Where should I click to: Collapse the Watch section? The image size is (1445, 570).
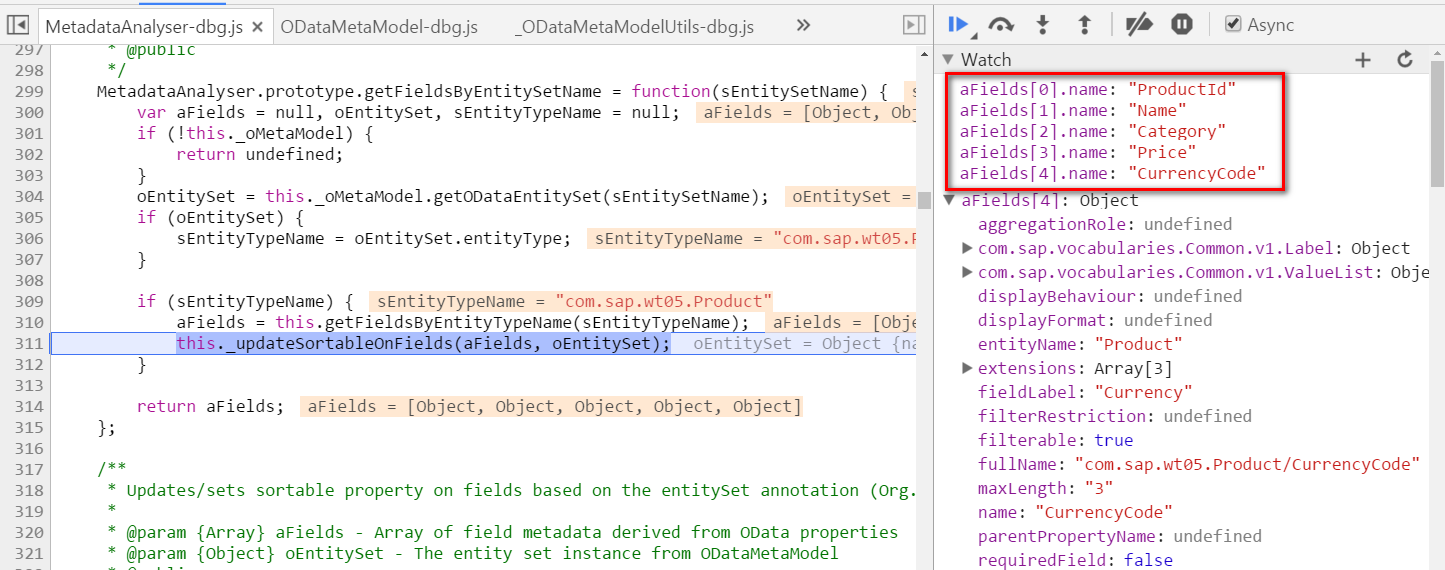[949, 60]
